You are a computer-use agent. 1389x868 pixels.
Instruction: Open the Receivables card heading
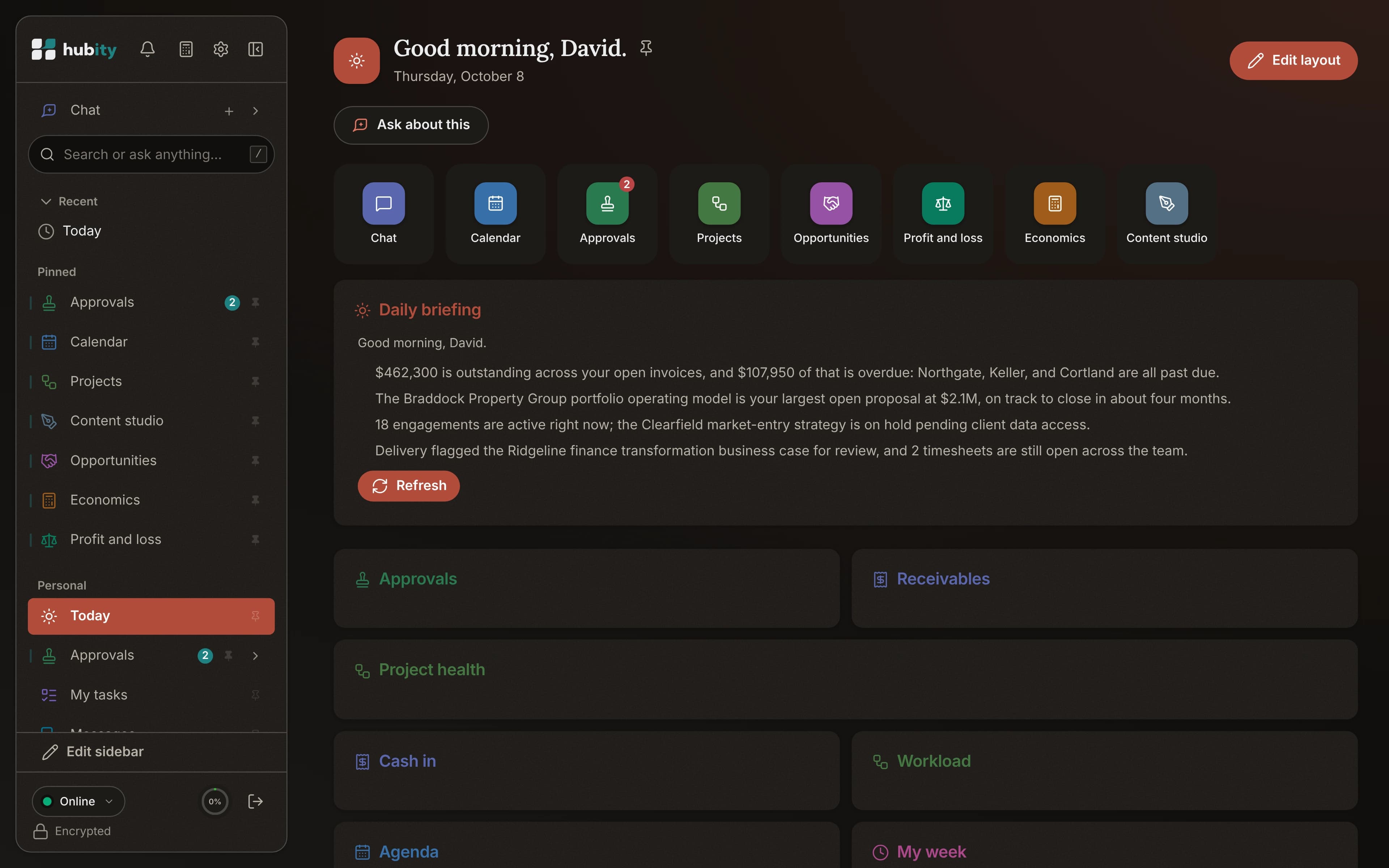click(x=943, y=579)
